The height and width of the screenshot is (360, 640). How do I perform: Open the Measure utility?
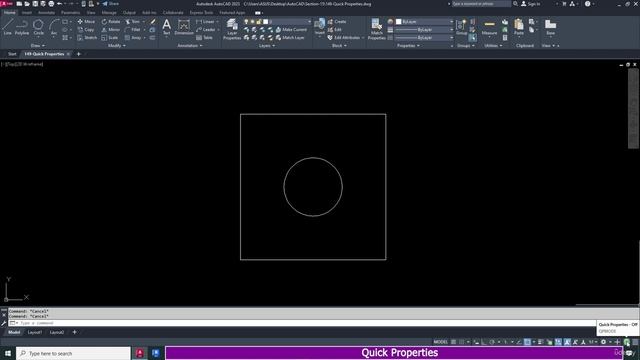(489, 27)
